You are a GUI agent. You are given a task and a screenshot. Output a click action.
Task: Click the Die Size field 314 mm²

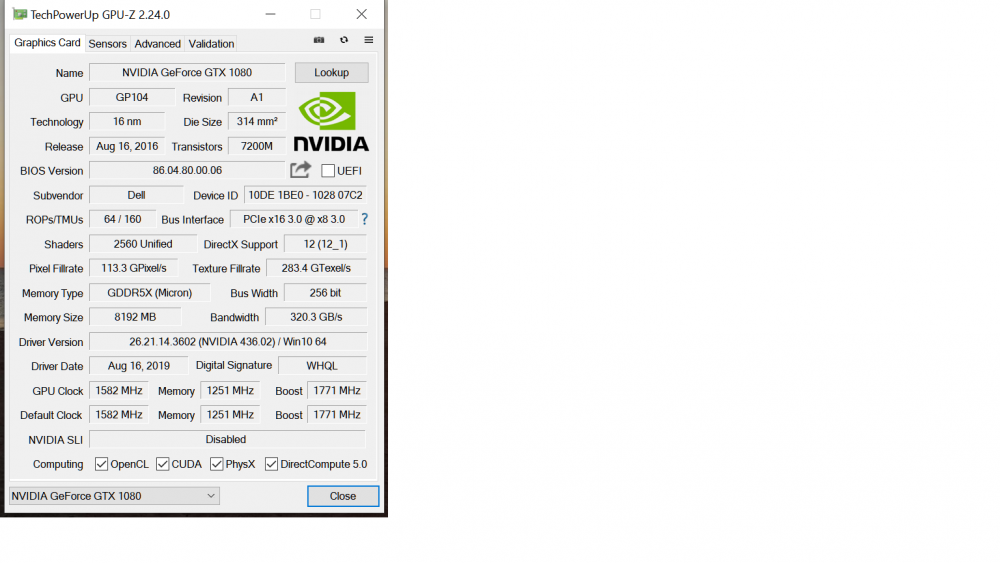coord(257,122)
